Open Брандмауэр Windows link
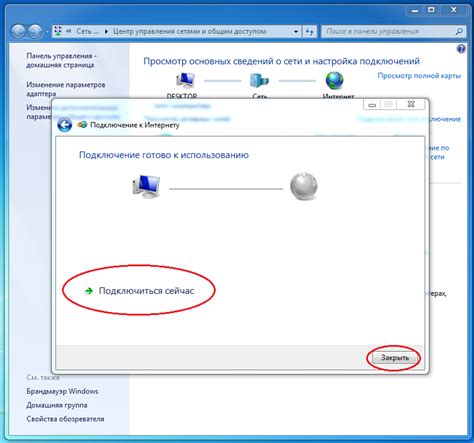Image resolution: width=474 pixels, height=443 pixels. click(62, 391)
